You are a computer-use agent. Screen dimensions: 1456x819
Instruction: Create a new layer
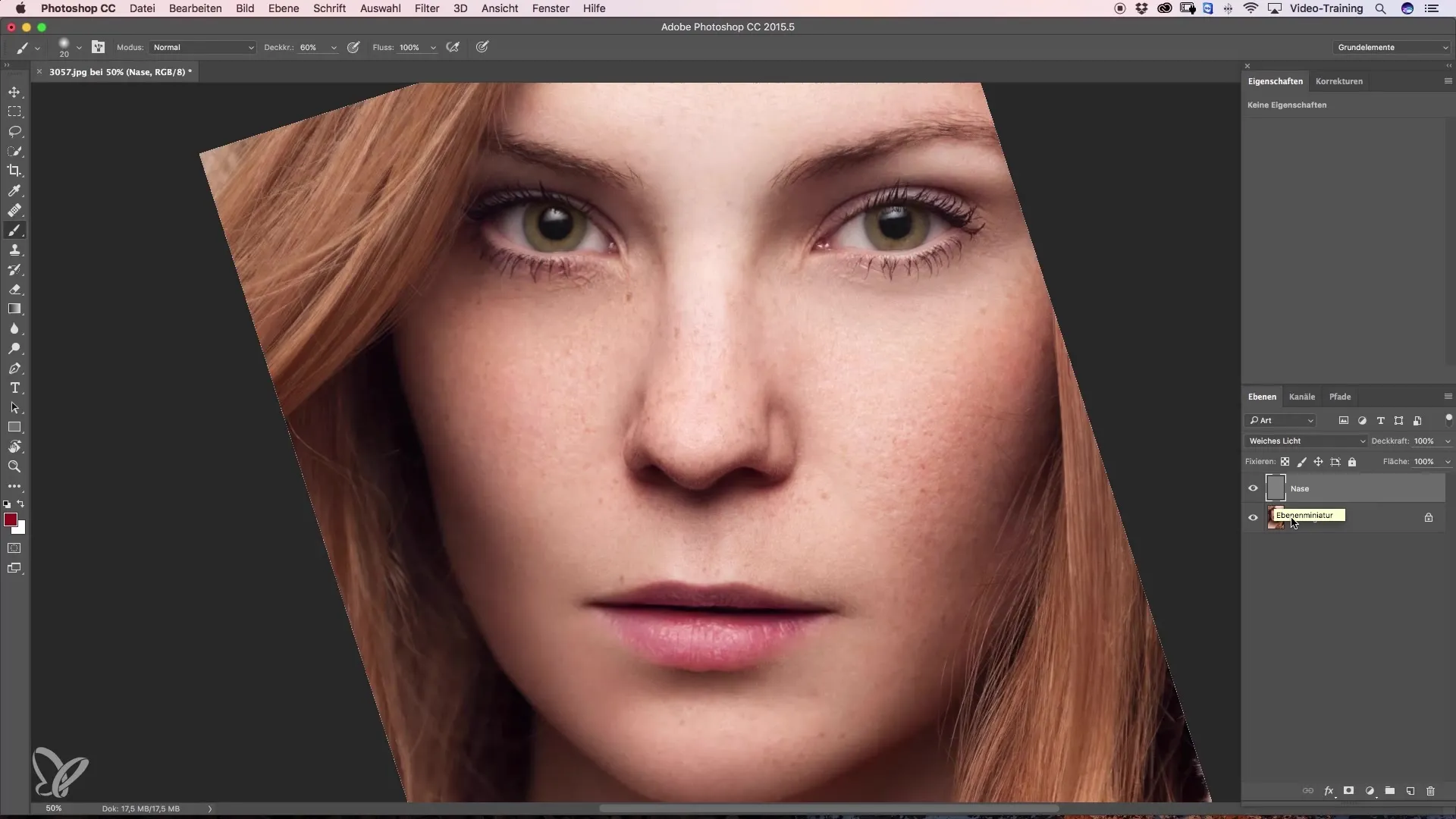tap(1410, 791)
